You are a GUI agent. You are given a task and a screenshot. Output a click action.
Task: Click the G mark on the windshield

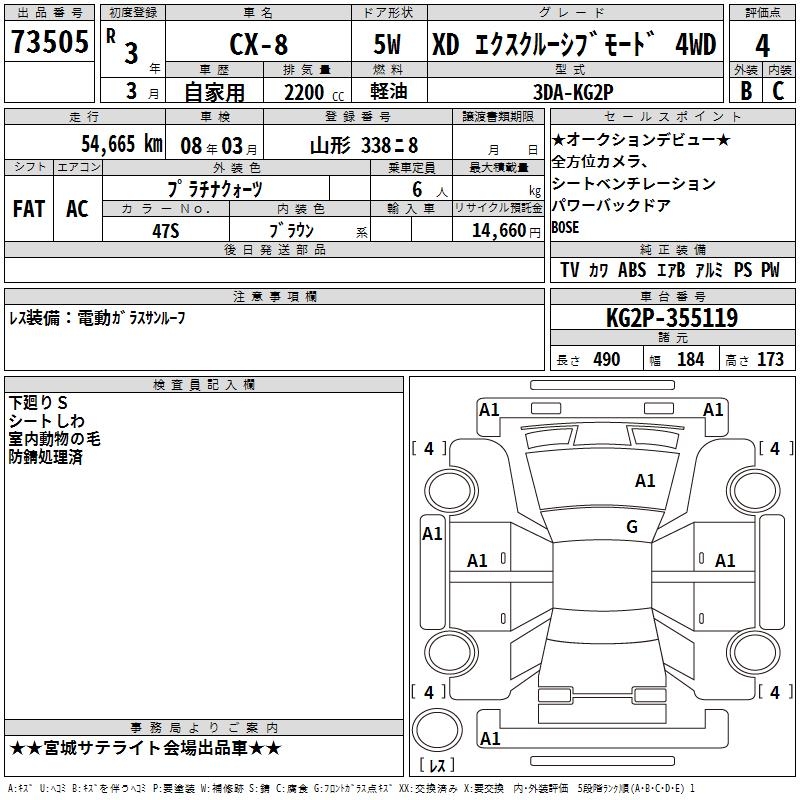[x=632, y=526]
